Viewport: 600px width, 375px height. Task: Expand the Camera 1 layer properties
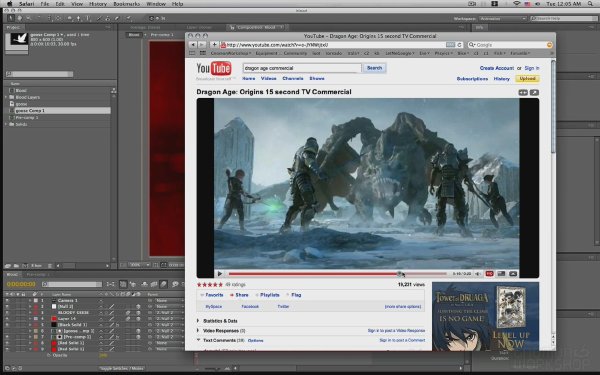(x=30, y=300)
